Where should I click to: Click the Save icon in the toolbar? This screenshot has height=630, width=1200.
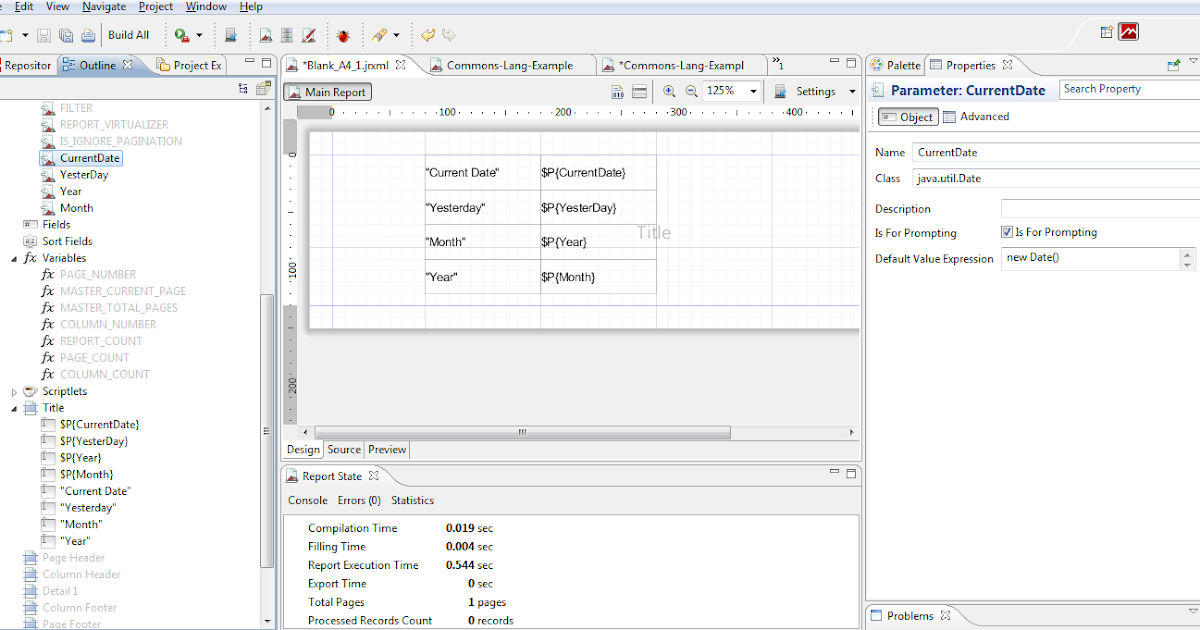44,33
